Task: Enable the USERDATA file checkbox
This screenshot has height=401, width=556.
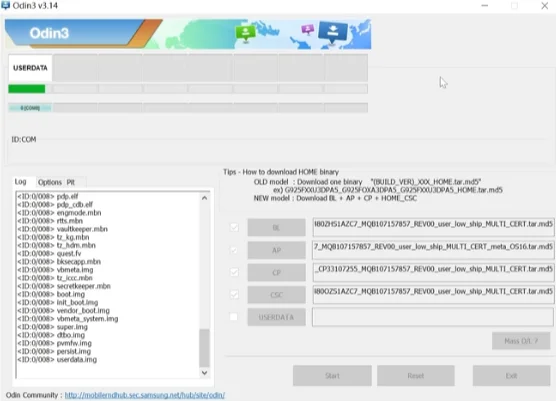Action: 234,317
